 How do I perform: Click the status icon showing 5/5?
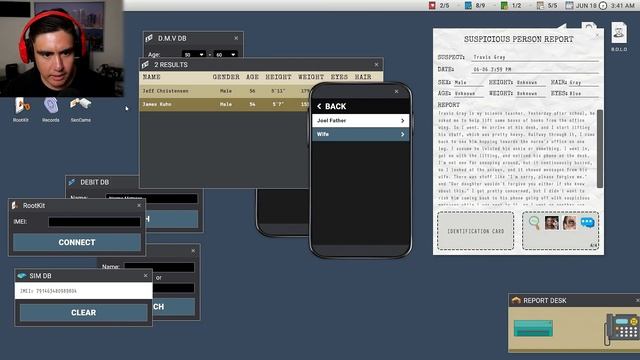(540, 5)
